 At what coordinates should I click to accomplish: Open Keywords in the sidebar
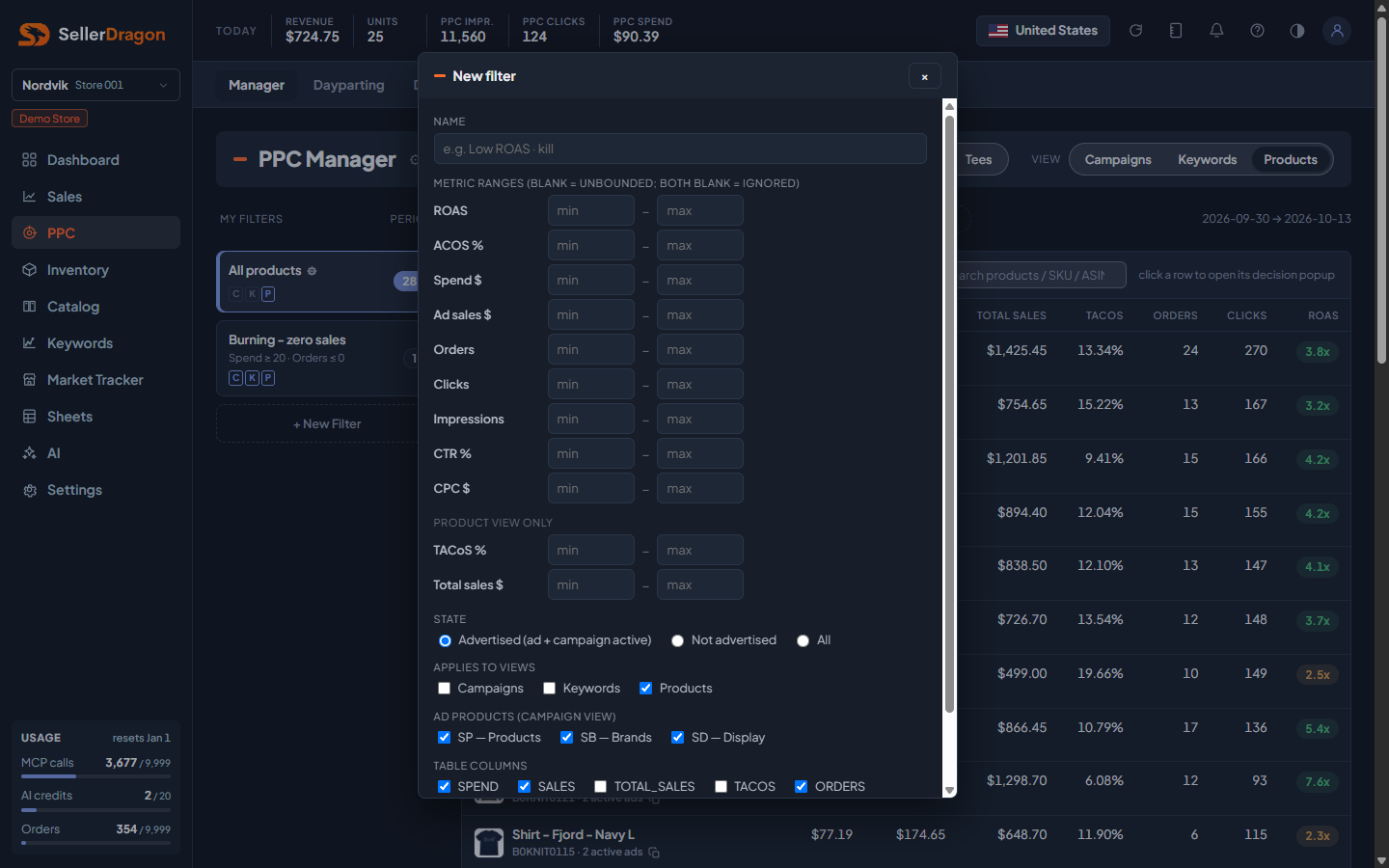coord(95,343)
